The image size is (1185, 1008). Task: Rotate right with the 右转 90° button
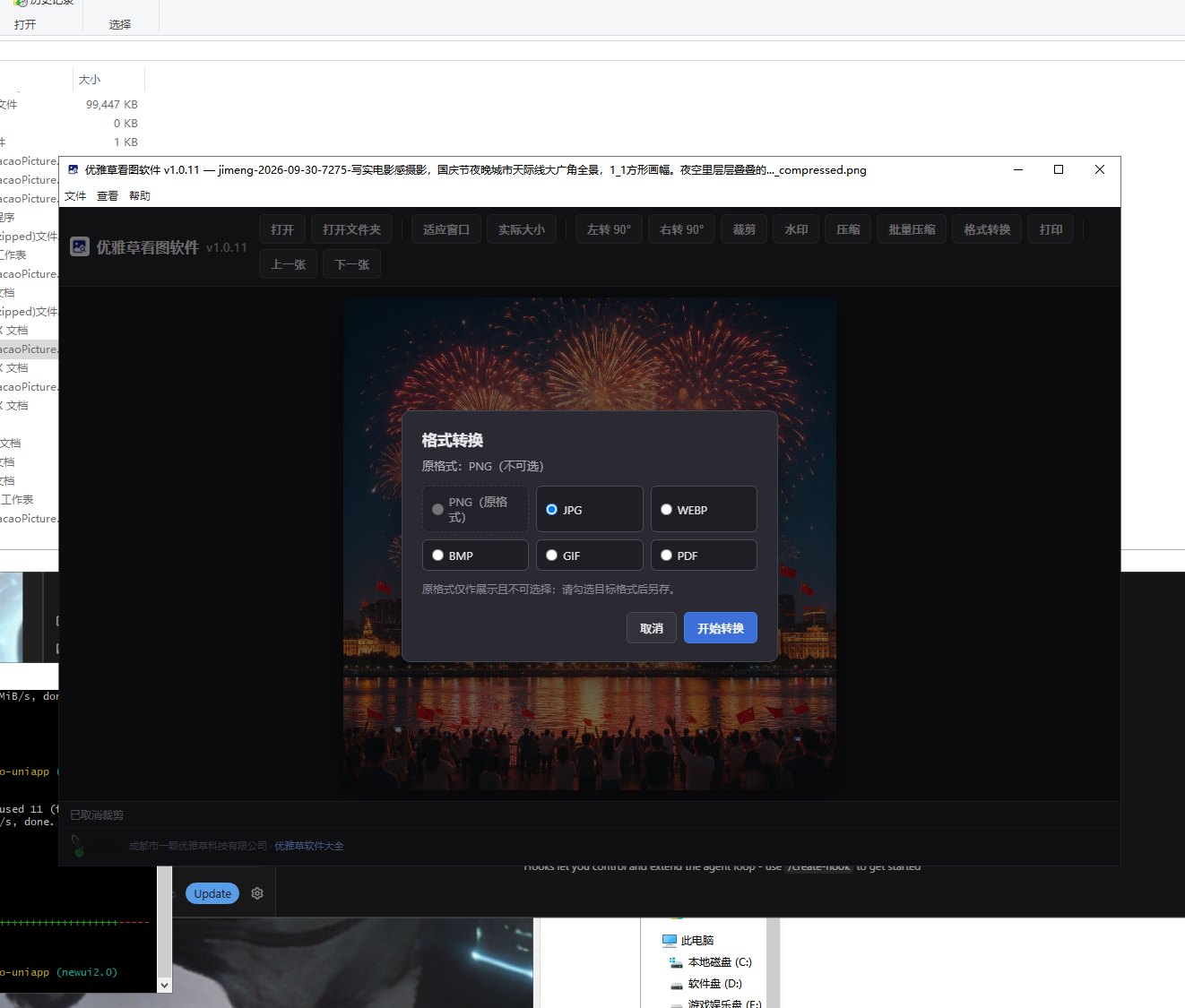[x=682, y=229]
